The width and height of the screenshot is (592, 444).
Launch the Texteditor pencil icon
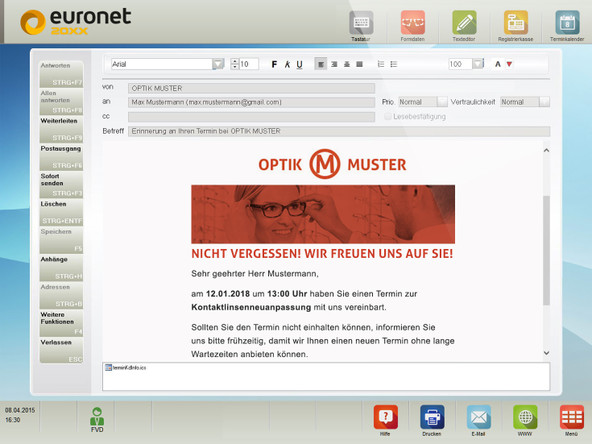point(464,23)
